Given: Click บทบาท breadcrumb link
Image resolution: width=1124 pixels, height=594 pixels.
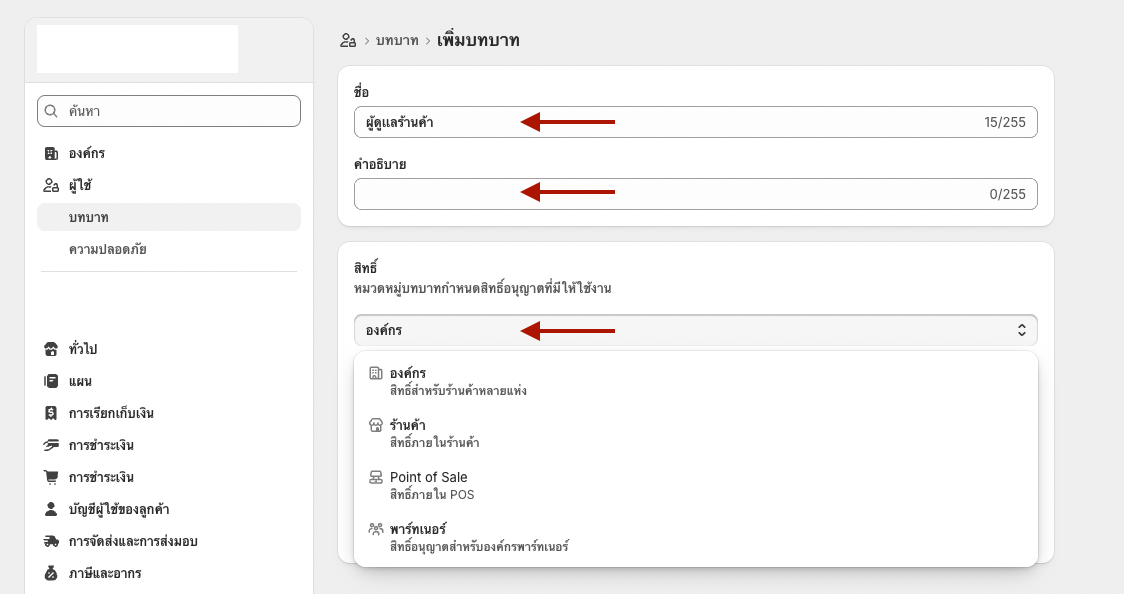Looking at the screenshot, I should pyautogui.click(x=397, y=41).
